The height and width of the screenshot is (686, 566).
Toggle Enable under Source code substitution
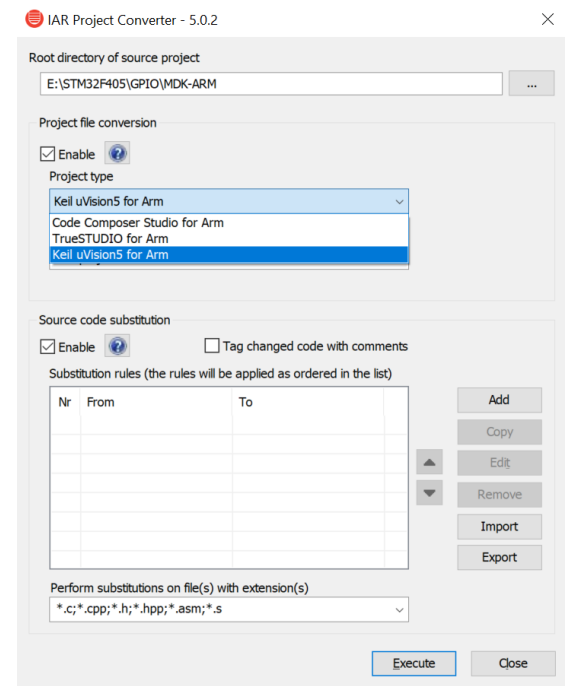47,347
